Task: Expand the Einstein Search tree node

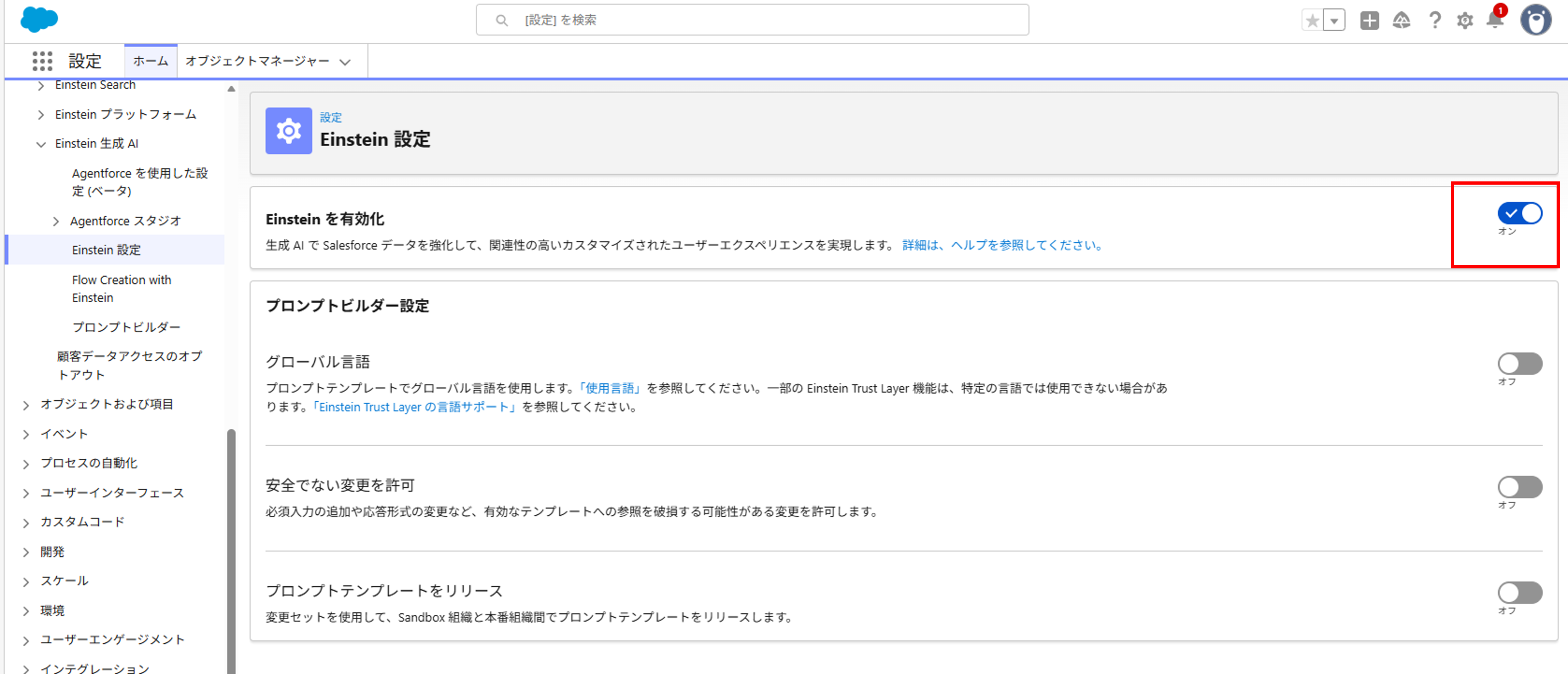Action: click(x=41, y=86)
